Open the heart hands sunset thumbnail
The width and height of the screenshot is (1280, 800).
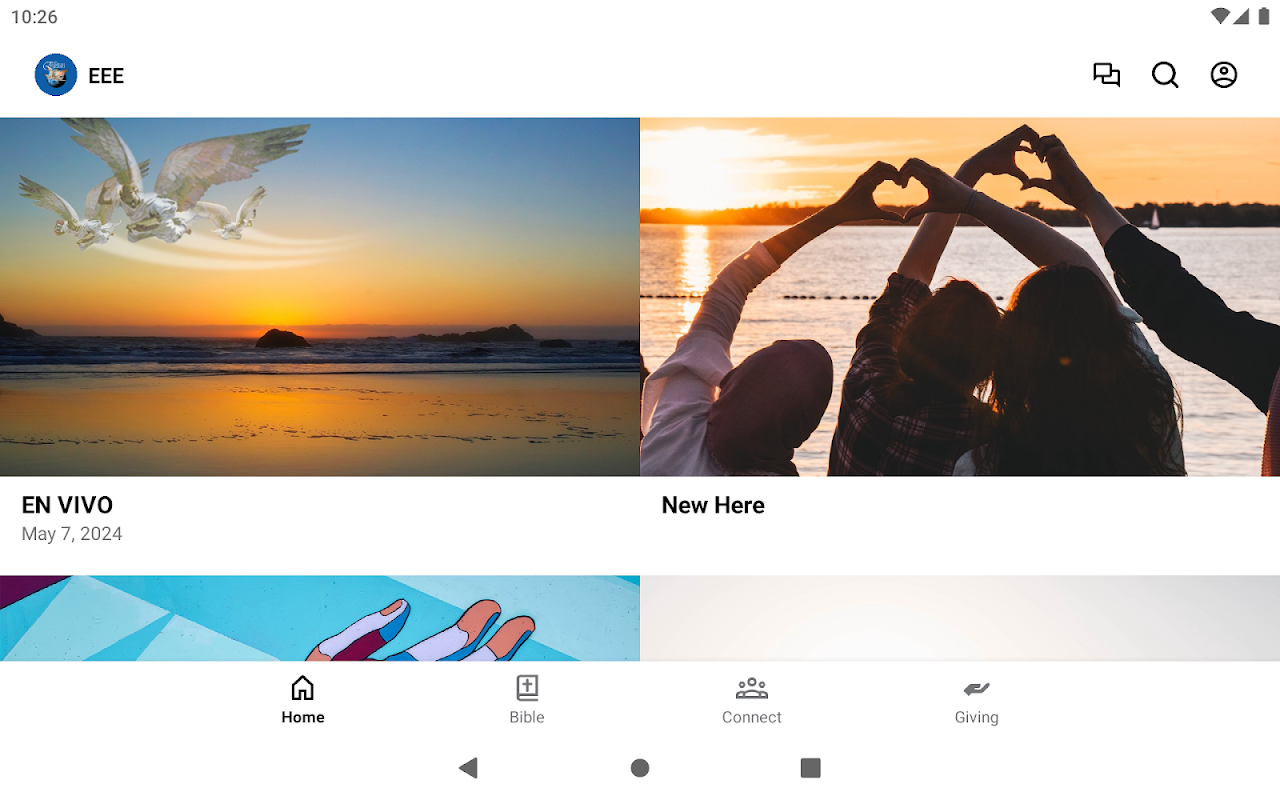click(960, 297)
